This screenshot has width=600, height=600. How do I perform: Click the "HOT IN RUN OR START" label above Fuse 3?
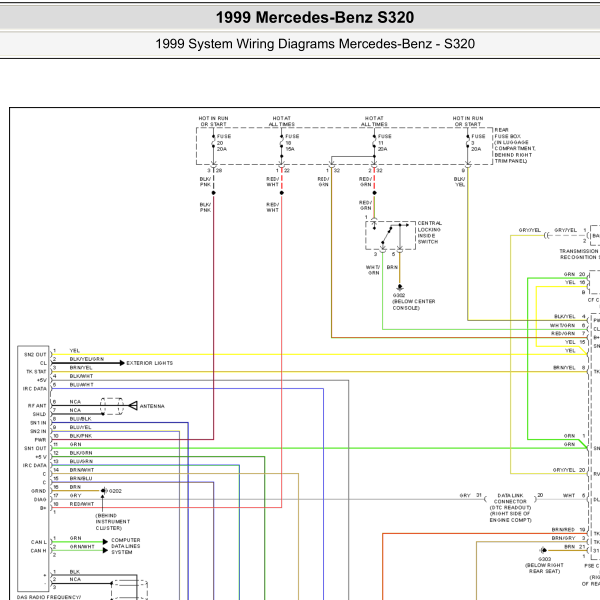pyautogui.click(x=468, y=121)
